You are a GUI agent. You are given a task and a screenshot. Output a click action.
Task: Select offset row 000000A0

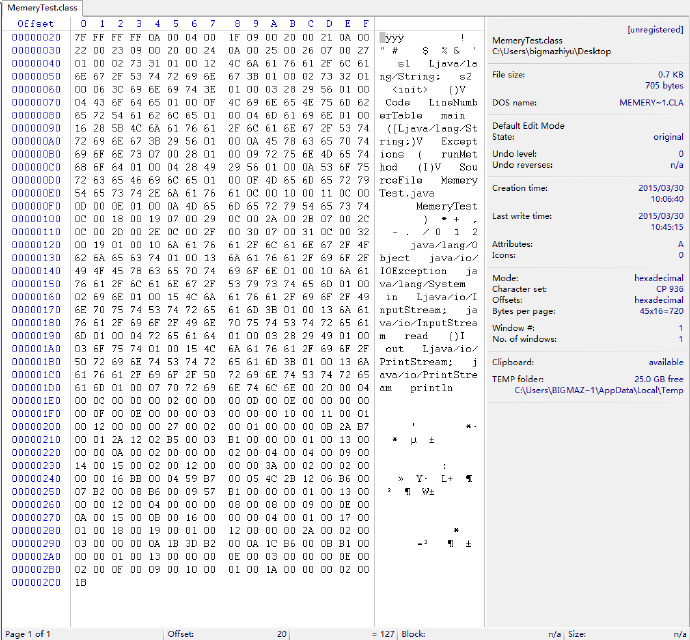(x=36, y=141)
